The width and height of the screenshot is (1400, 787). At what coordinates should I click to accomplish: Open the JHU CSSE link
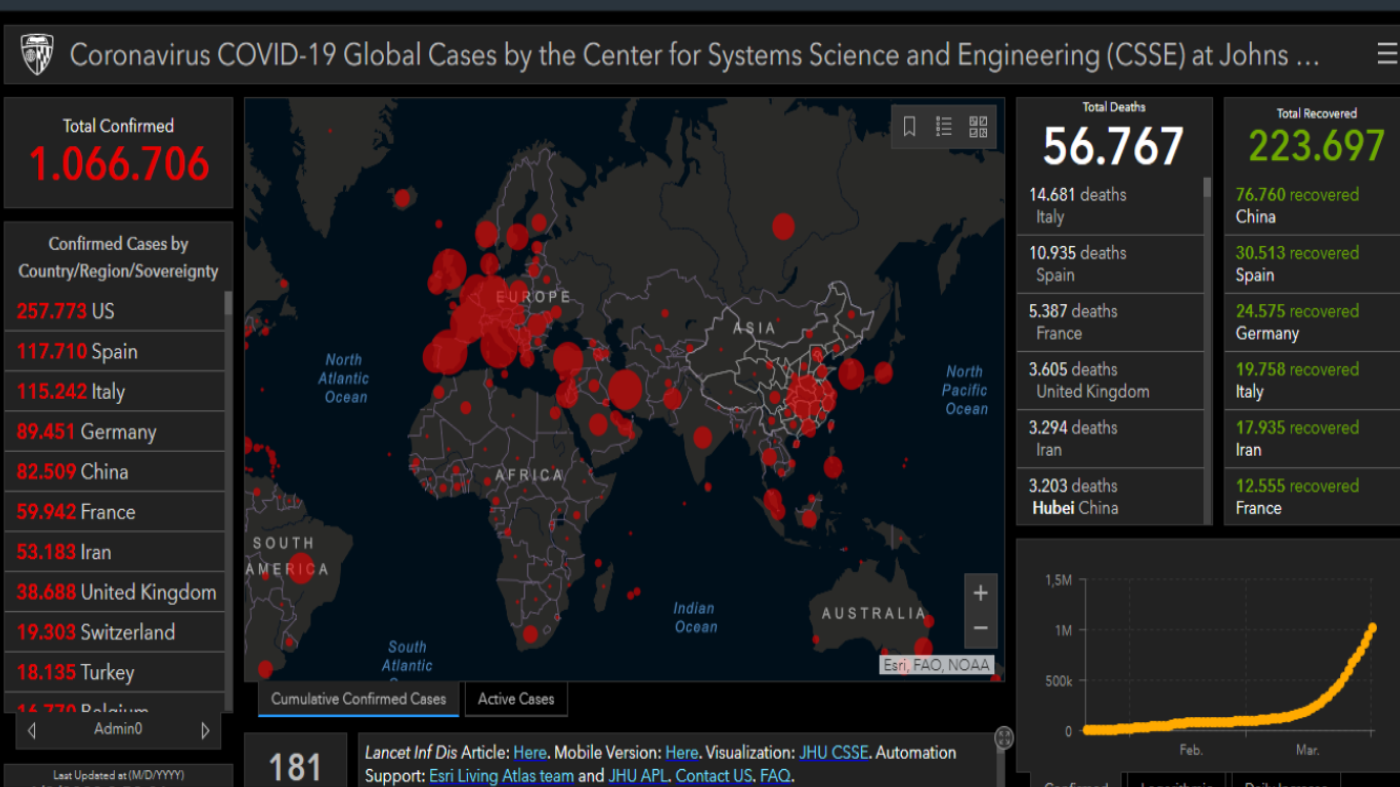[x=833, y=753]
